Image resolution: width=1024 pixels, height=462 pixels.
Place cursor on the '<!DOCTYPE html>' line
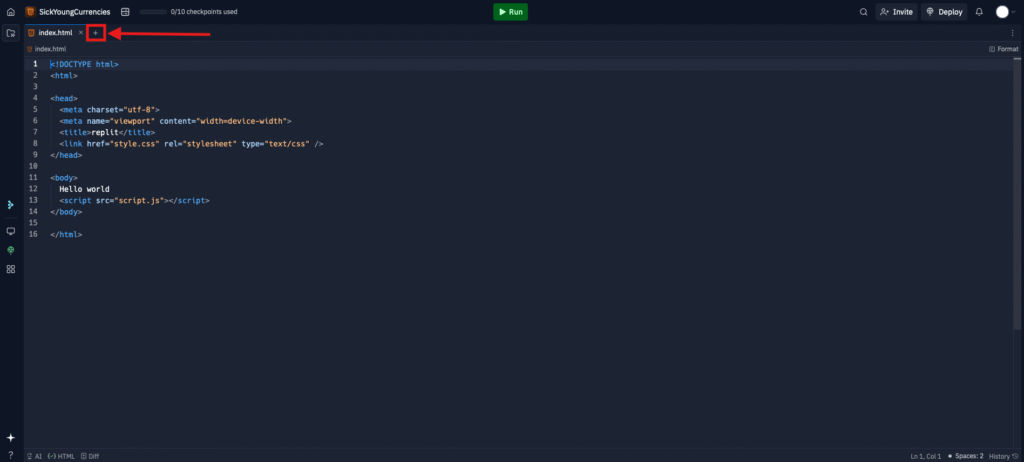pyautogui.click(x=84, y=64)
